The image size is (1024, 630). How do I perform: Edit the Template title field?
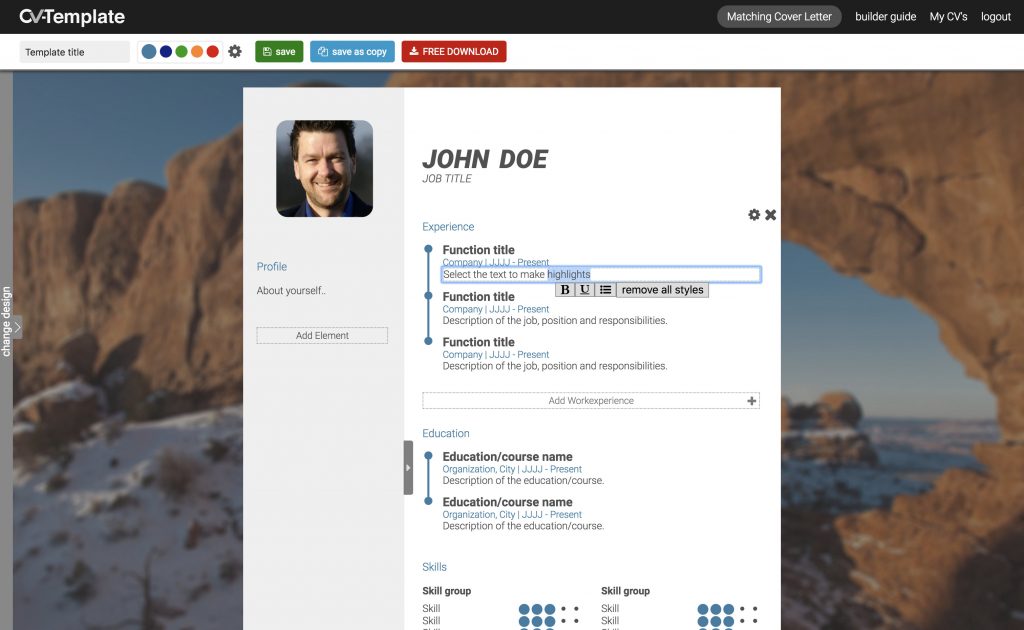point(74,52)
